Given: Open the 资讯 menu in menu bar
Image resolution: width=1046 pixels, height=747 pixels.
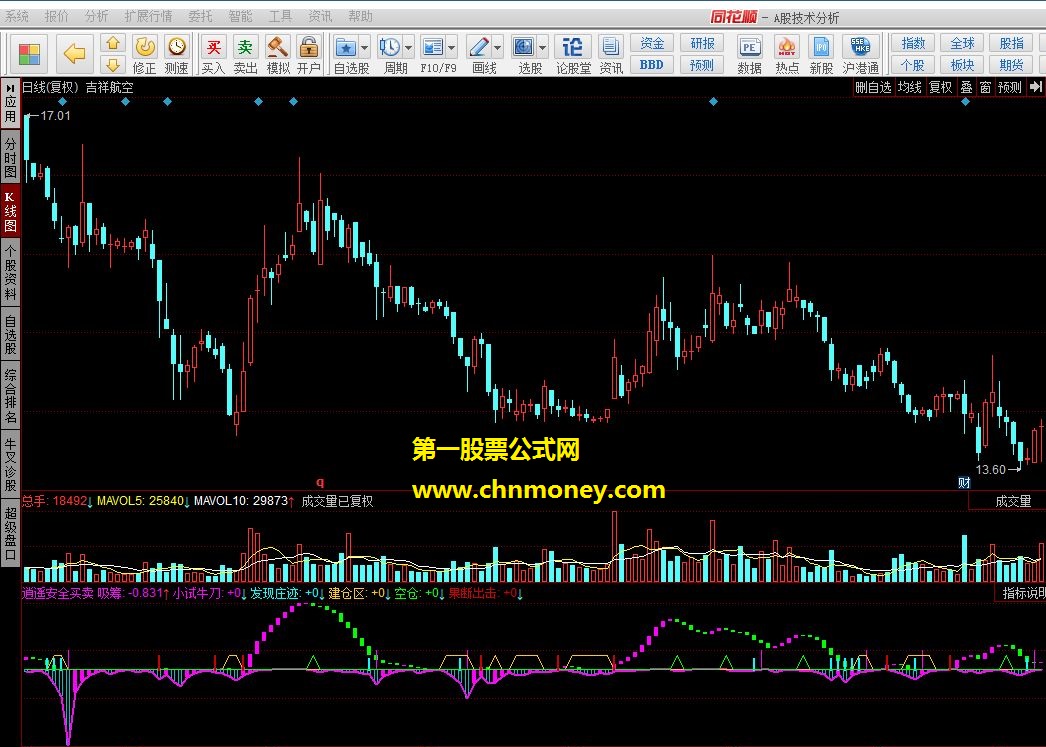Looking at the screenshot, I should click(x=320, y=16).
